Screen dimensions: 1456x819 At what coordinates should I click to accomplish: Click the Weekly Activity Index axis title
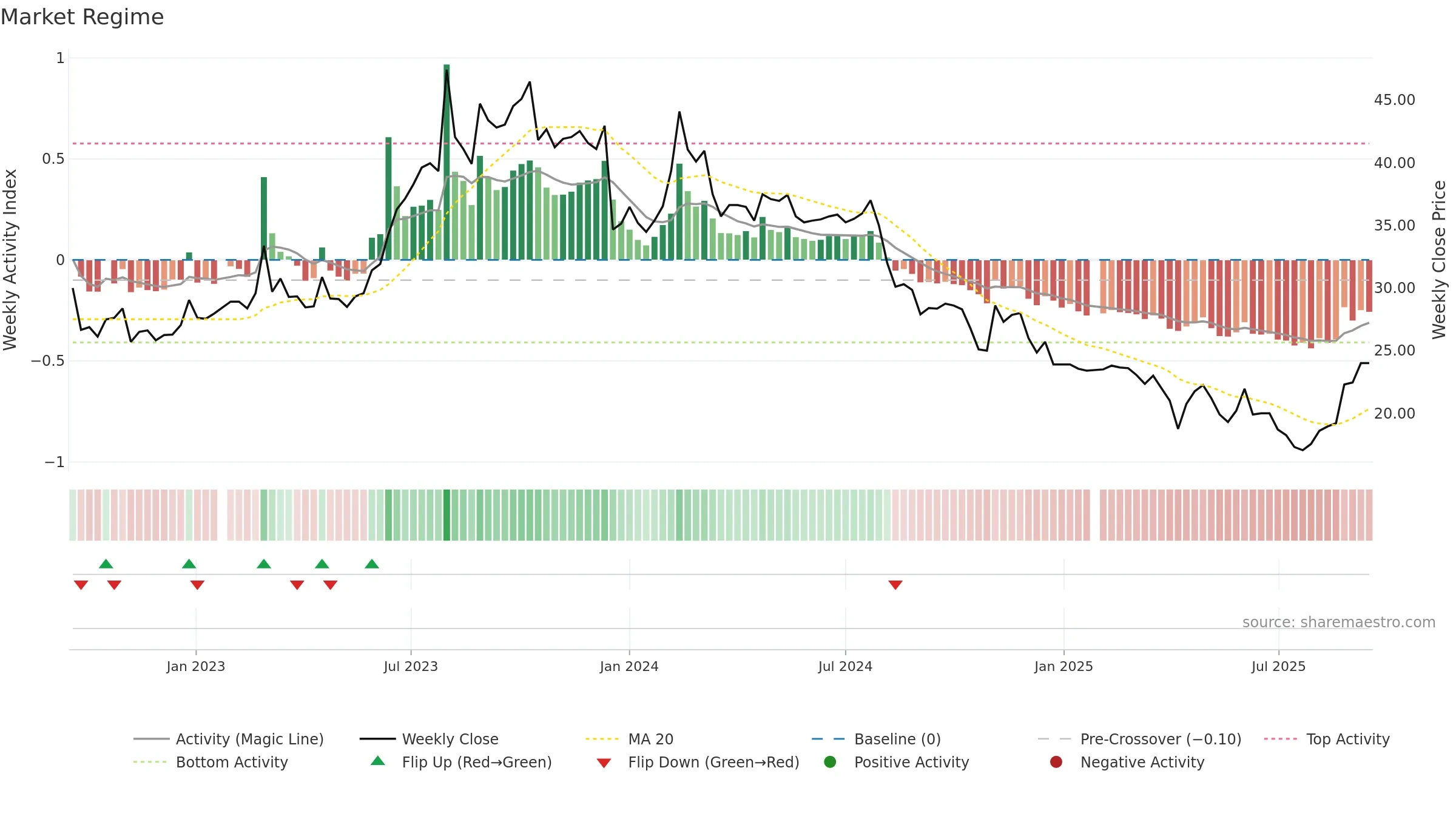pyautogui.click(x=10, y=260)
